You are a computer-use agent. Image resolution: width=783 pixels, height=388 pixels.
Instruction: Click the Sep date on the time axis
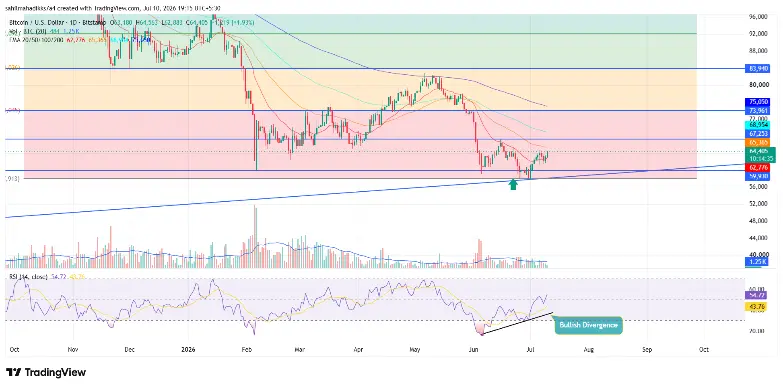(647, 349)
